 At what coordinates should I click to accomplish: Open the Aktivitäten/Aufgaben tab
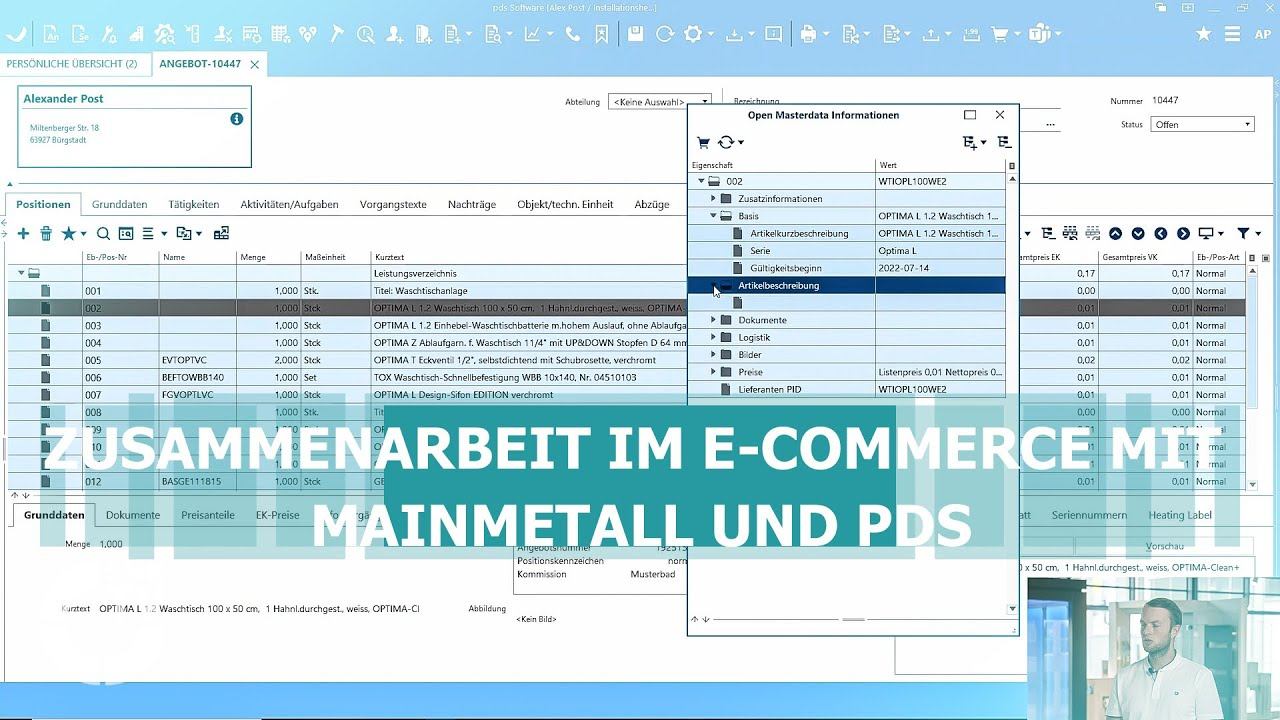click(x=289, y=204)
